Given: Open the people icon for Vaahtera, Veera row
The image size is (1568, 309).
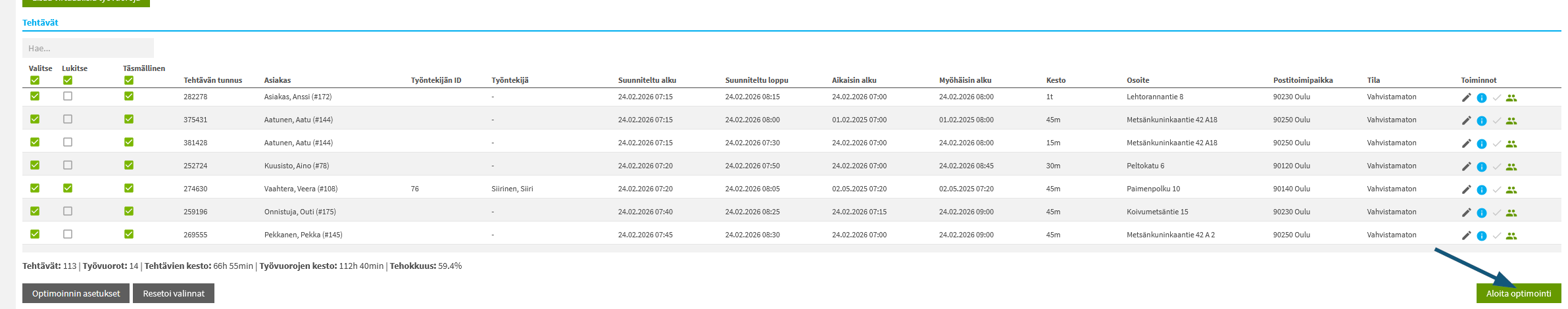Looking at the screenshot, I should click(x=1511, y=190).
